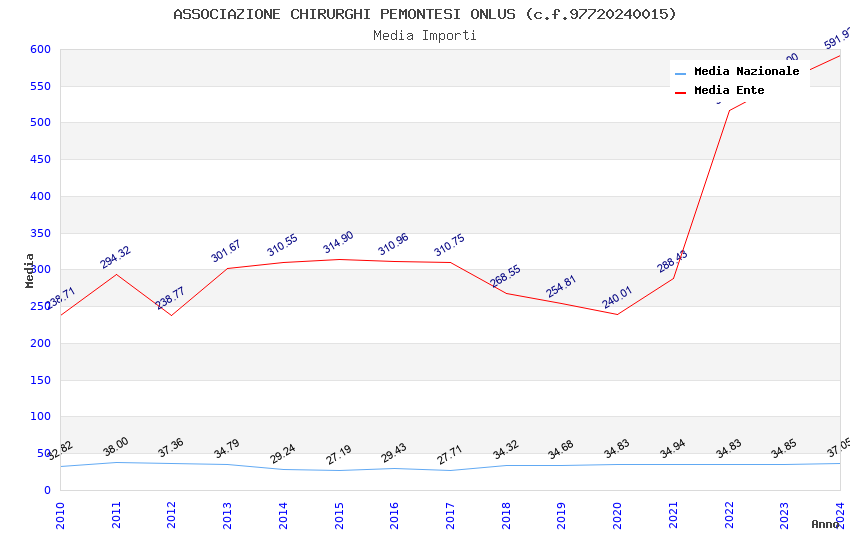Image resolution: width=850 pixels, height=550 pixels.
Task: Click the national average label 29.24
Action: point(282,454)
